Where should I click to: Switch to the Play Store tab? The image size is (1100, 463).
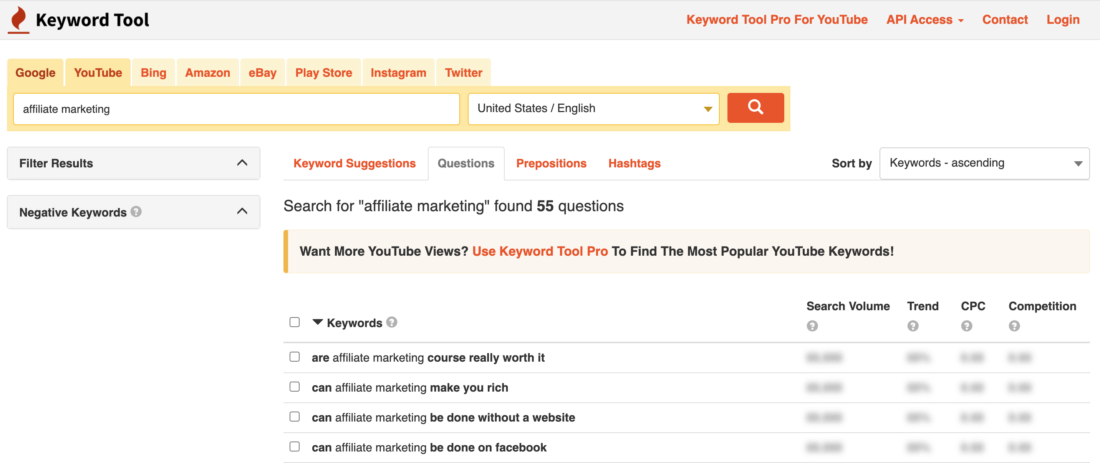pos(323,73)
